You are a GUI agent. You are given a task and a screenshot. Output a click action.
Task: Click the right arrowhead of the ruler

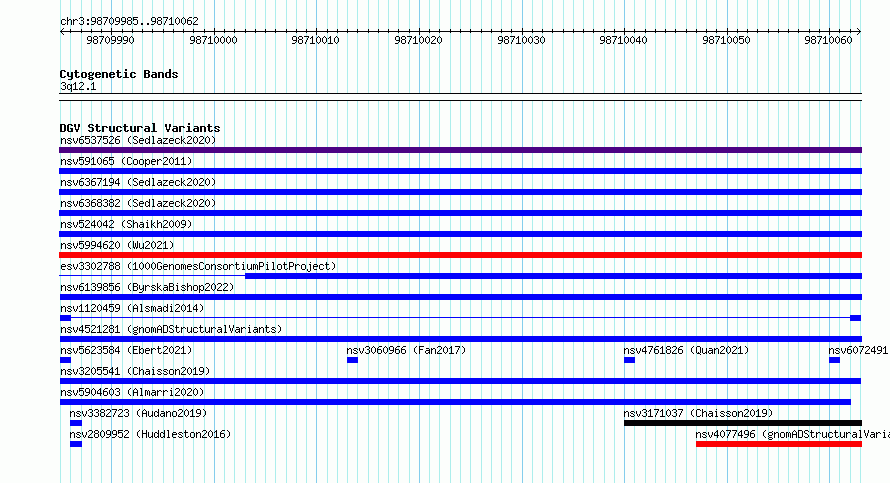pos(859,31)
